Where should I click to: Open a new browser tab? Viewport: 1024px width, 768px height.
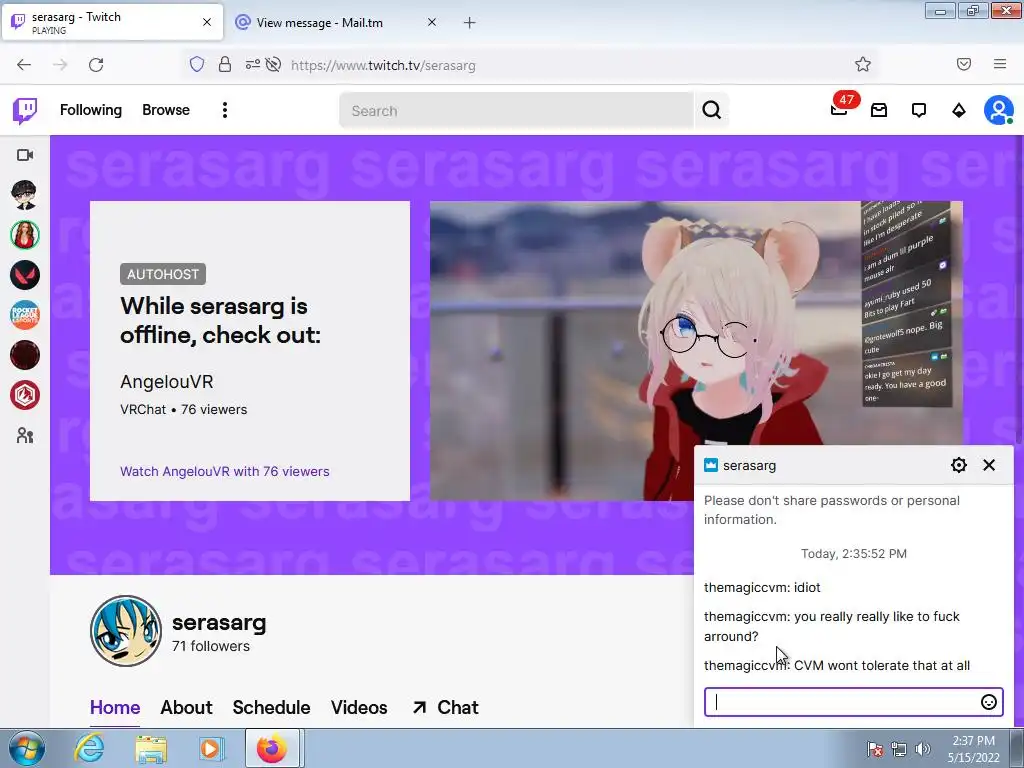(470, 23)
